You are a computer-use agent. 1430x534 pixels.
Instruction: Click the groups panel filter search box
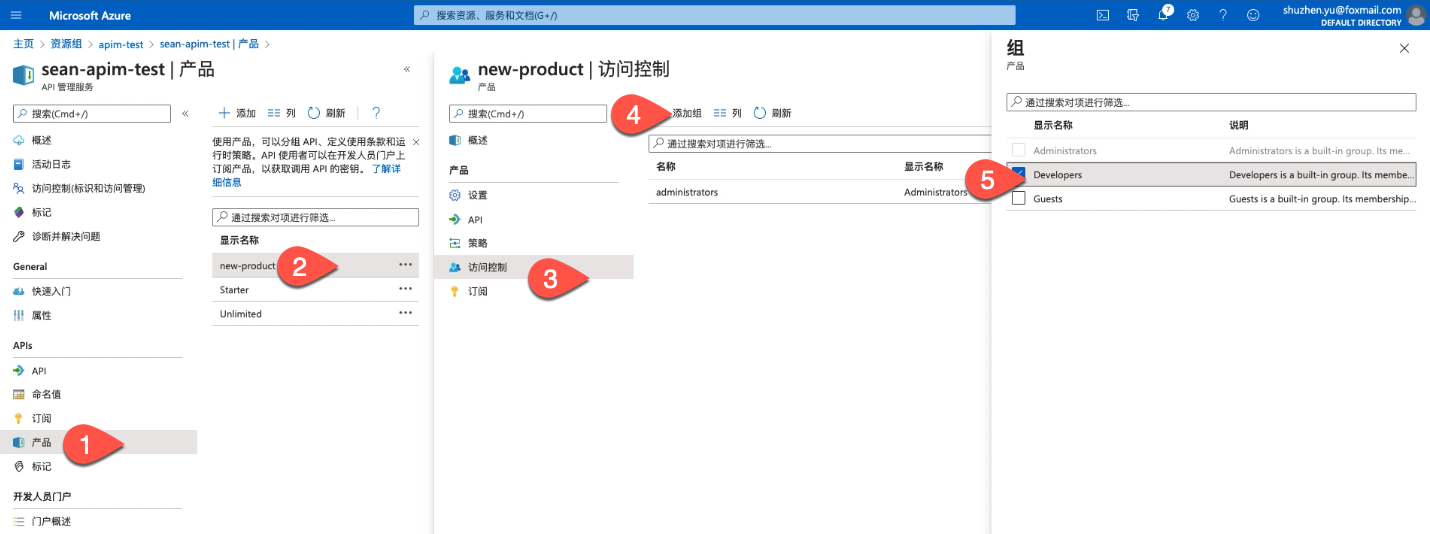1211,102
